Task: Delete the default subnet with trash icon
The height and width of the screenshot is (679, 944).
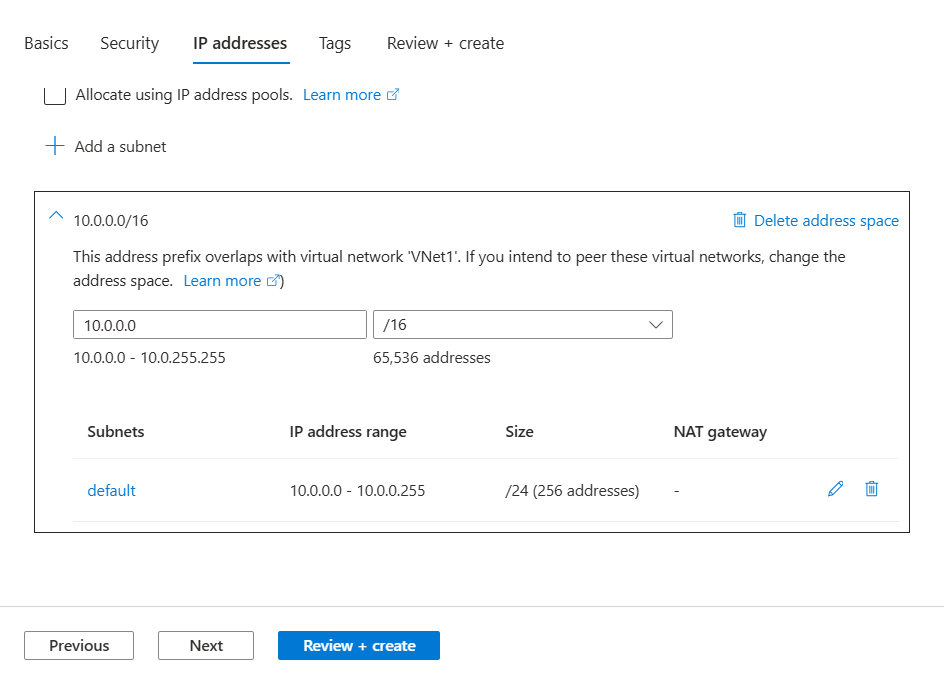Action: click(x=872, y=489)
